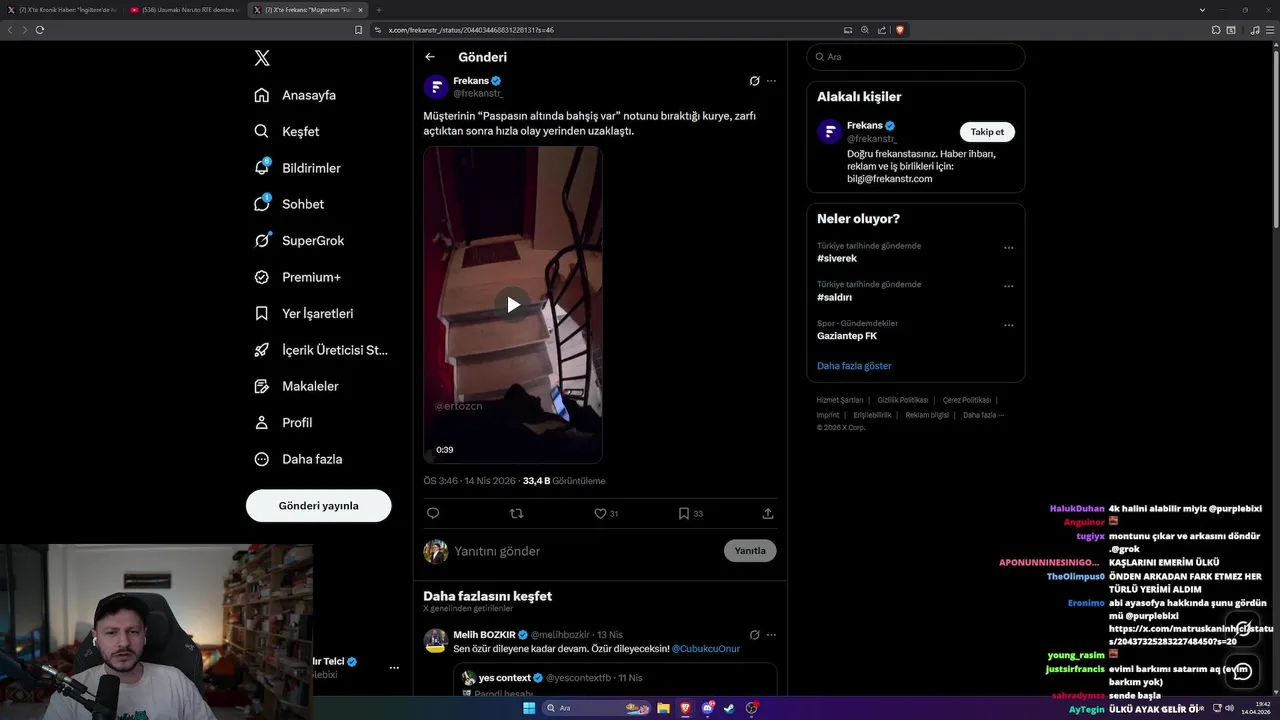Viewport: 1280px width, 720px height.
Task: Expand Daha fazla footer menu
Action: 983,415
